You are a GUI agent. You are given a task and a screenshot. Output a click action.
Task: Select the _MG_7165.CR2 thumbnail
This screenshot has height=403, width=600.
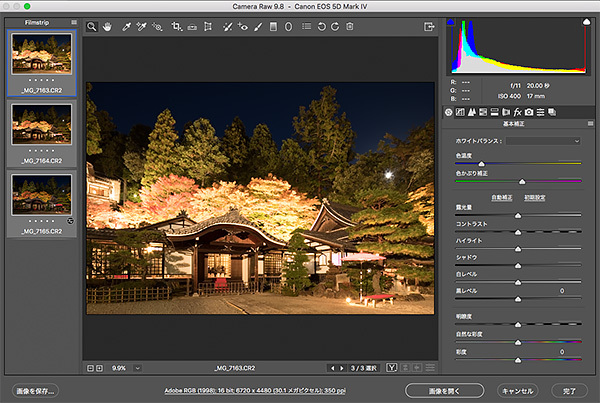tap(41, 195)
